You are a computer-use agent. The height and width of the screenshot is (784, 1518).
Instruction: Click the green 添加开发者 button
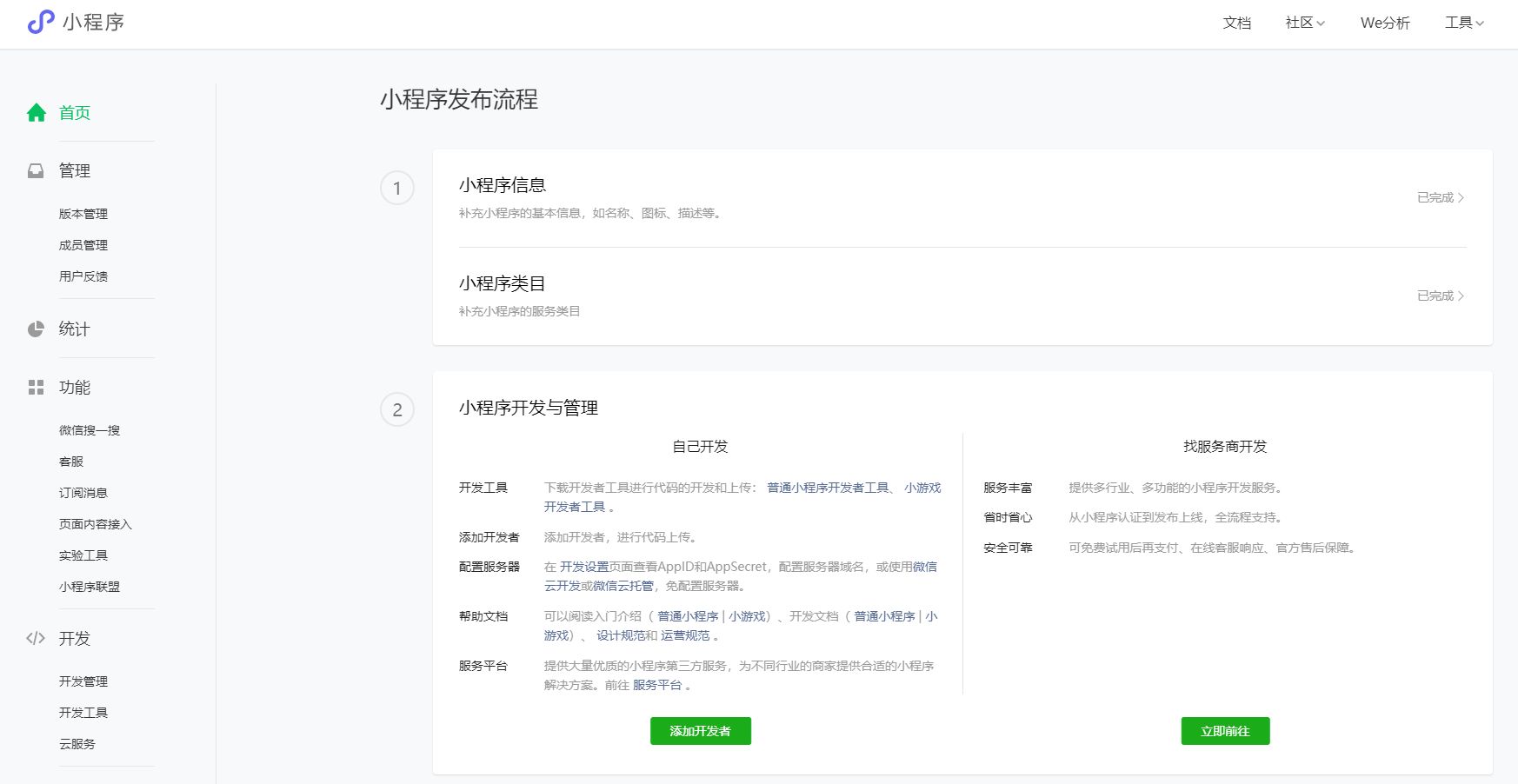[x=701, y=731]
